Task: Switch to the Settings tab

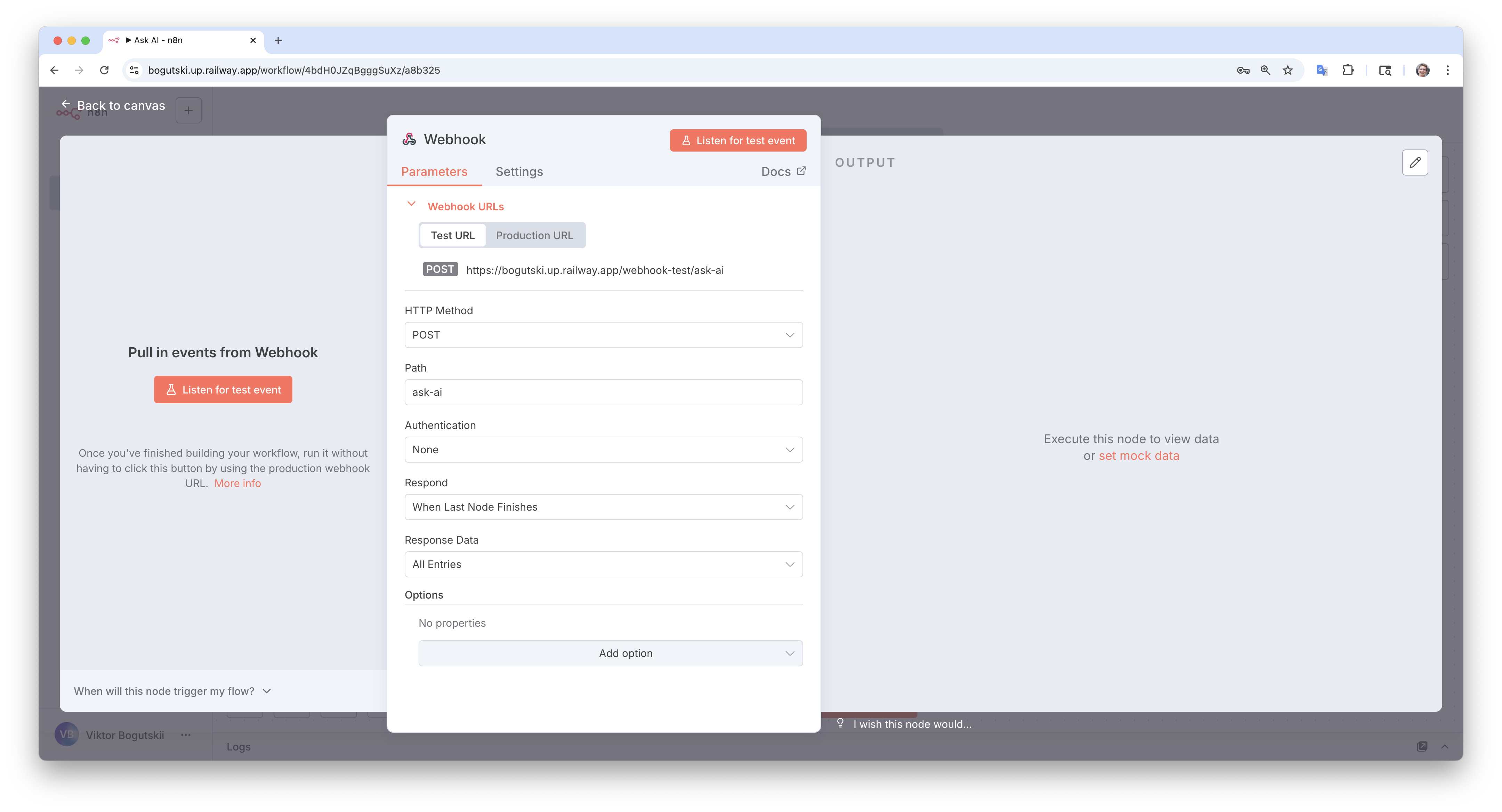Action: 519,171
